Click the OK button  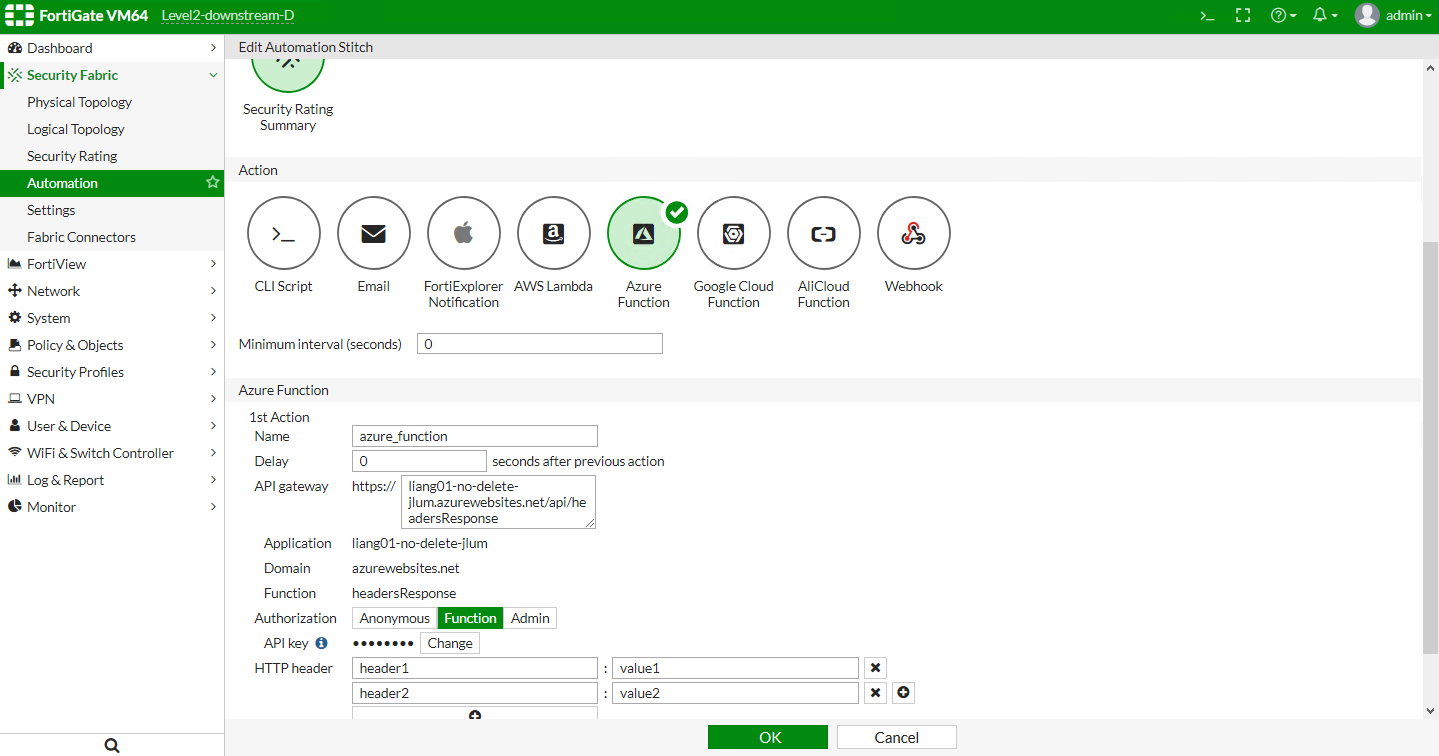tap(768, 737)
